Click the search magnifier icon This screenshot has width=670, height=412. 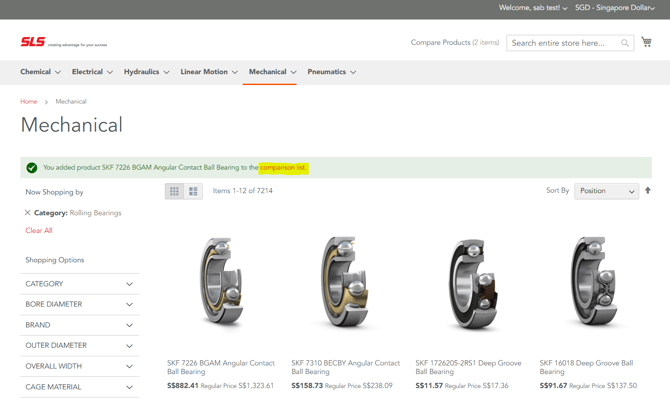625,43
